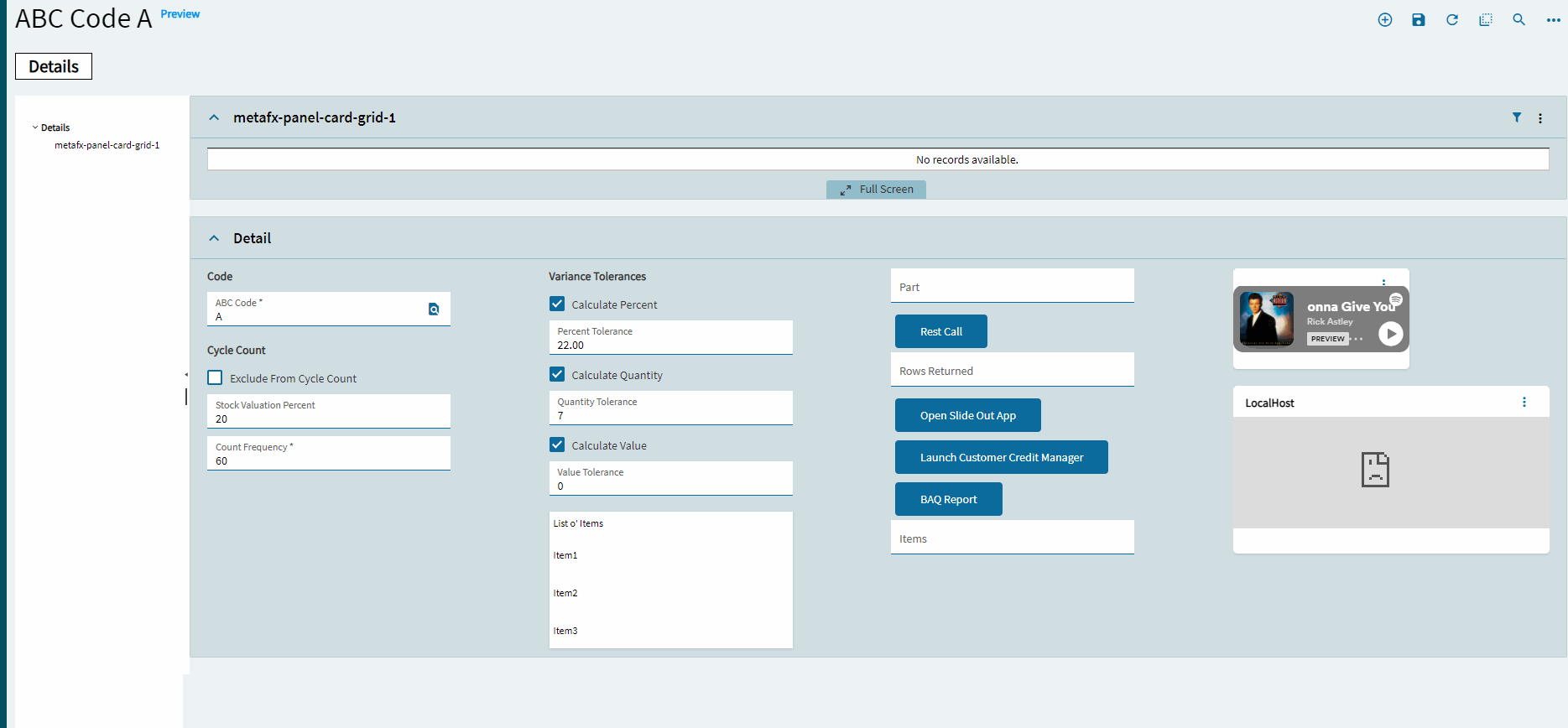1568x728 pixels.
Task: Edit the Stock Valuation Percent field
Action: [x=329, y=412]
